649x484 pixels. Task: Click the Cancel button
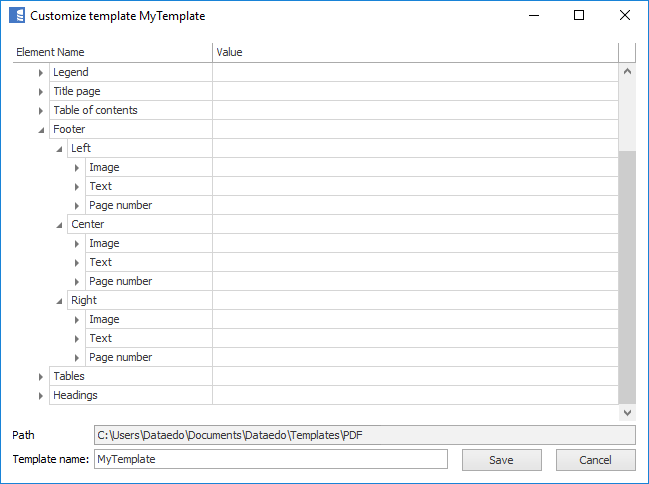click(x=595, y=460)
